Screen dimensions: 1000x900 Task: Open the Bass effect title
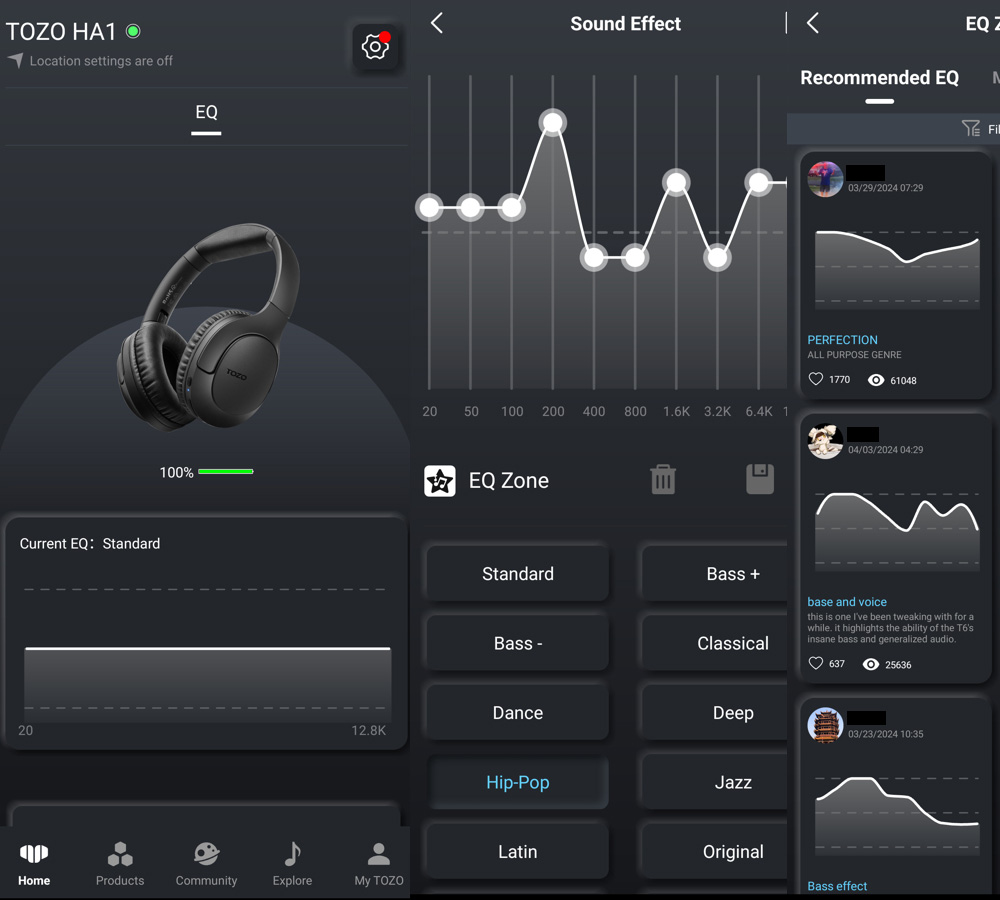coord(837,886)
